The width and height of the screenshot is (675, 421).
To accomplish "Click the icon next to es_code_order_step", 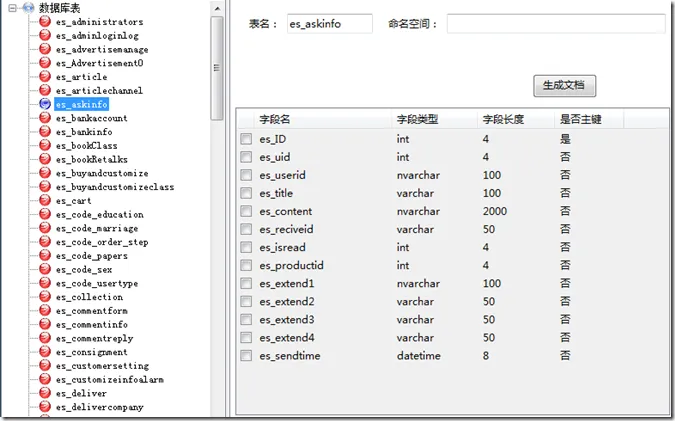I will coord(45,241).
